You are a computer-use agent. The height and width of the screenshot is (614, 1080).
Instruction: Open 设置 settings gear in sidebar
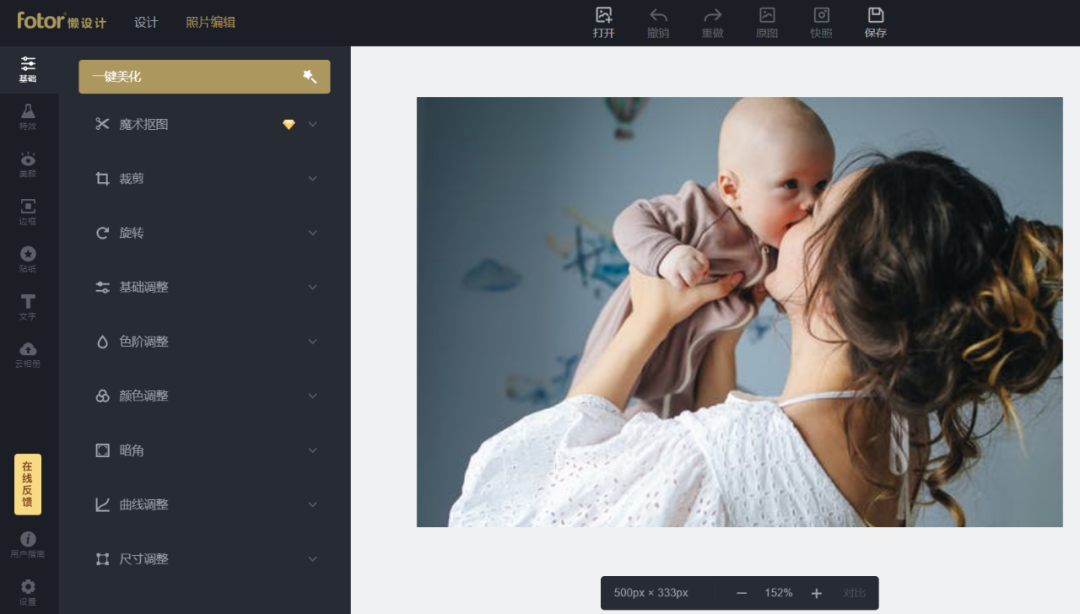coord(28,591)
